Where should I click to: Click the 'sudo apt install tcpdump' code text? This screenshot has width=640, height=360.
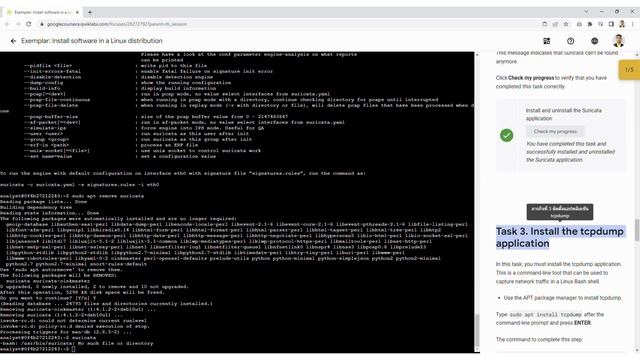[x=546, y=315]
